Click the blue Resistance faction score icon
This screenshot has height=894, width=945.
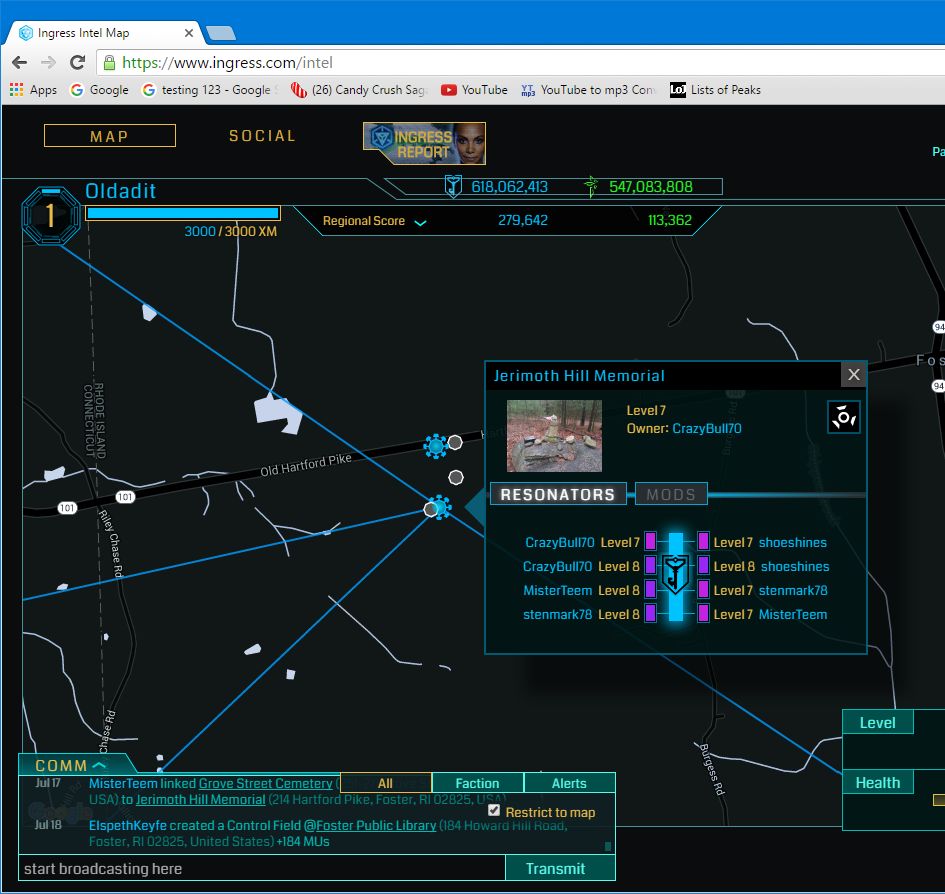point(453,186)
